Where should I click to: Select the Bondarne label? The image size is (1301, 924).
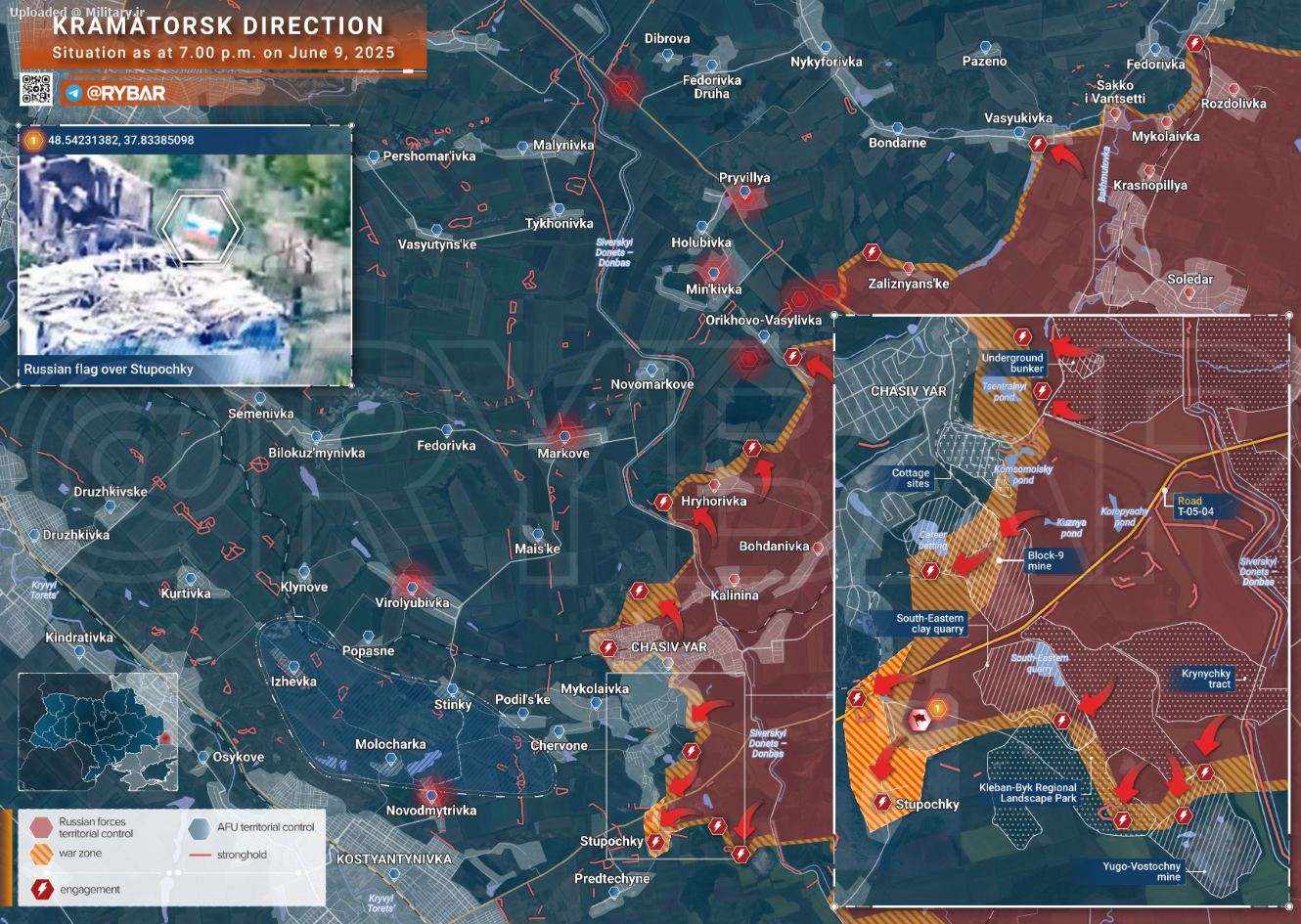897,143
